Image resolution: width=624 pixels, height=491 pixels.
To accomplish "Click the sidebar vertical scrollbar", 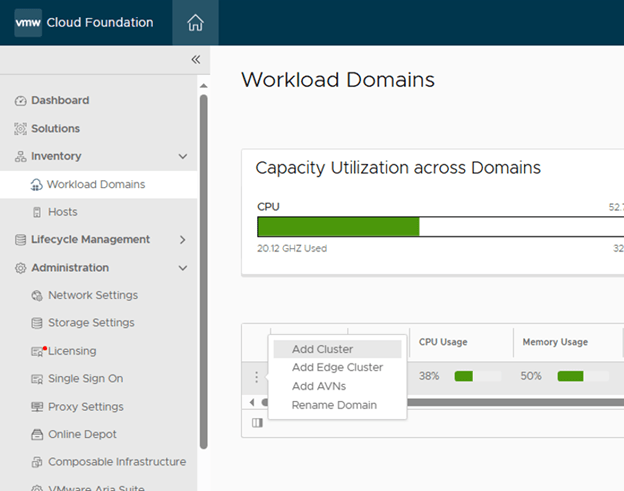I will point(204,270).
